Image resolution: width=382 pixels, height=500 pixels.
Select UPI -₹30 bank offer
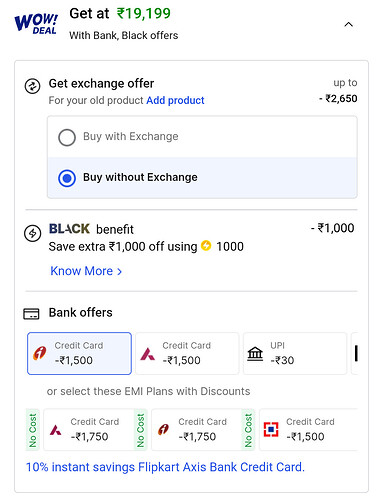click(x=295, y=353)
